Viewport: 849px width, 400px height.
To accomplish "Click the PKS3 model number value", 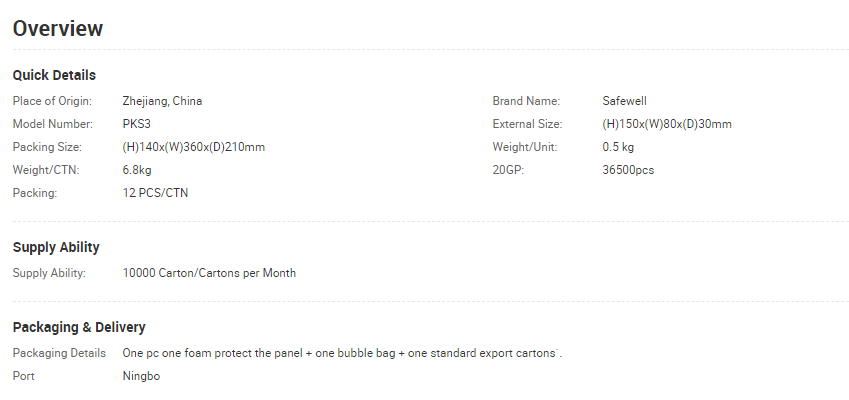I will point(136,124).
